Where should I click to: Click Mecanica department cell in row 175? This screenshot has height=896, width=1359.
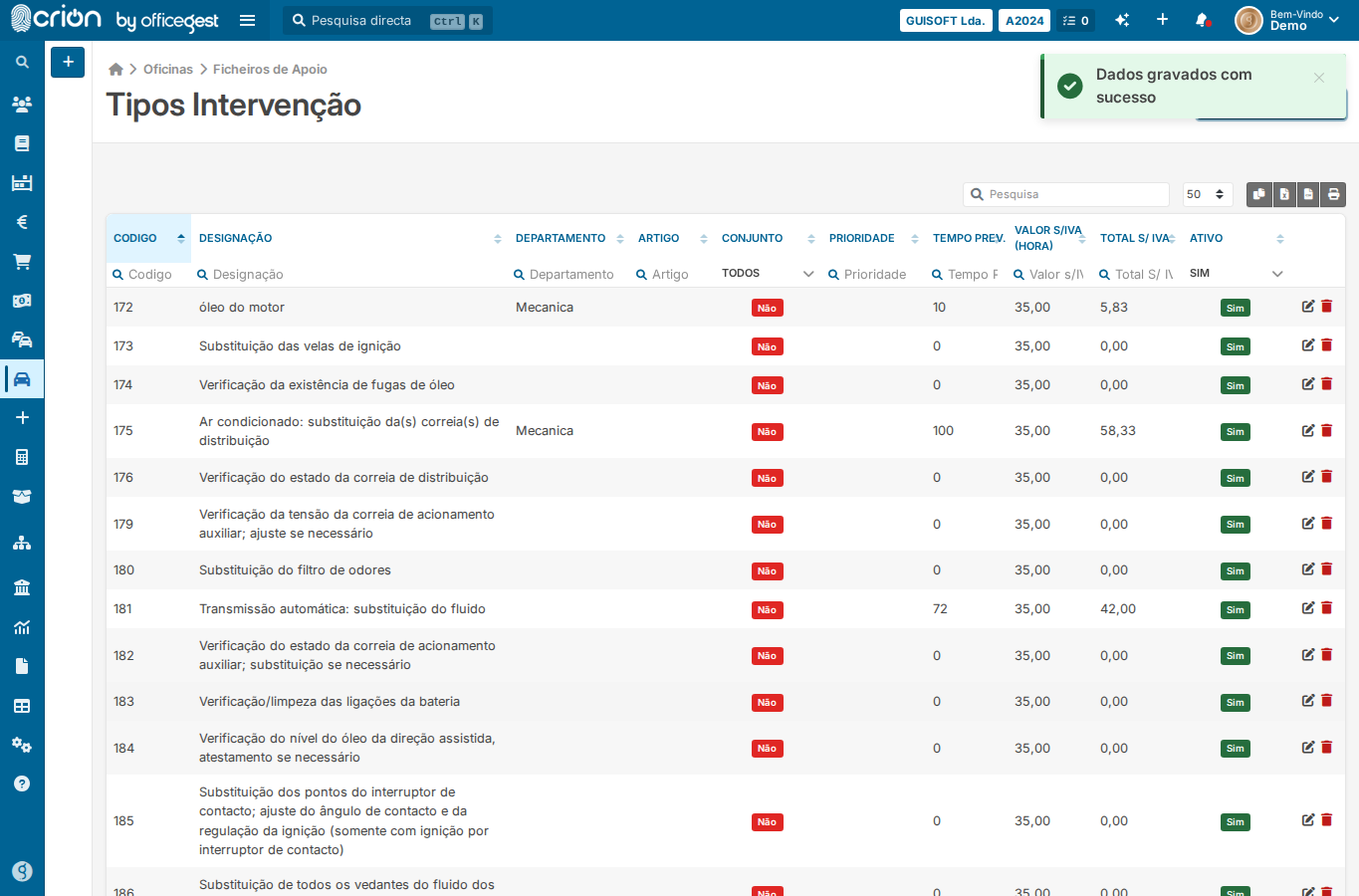pos(545,431)
